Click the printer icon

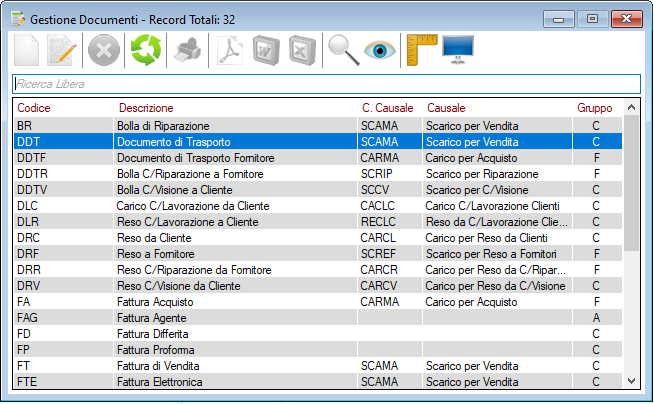pyautogui.click(x=187, y=50)
